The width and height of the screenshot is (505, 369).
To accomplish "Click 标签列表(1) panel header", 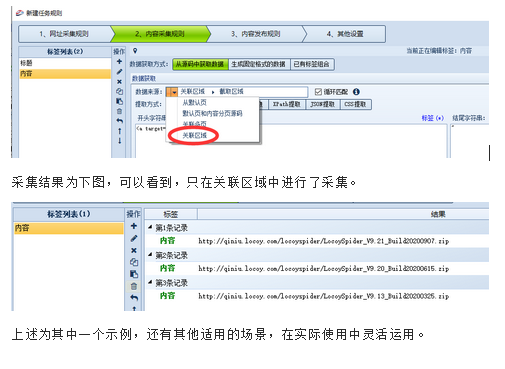I will 69,214.
